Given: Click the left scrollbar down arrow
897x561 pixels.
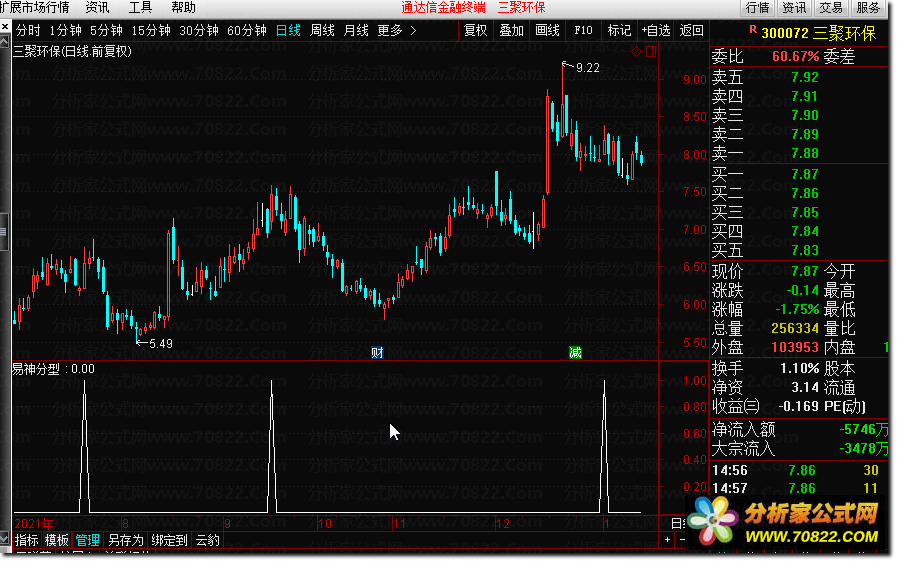Looking at the screenshot, I should (4, 539).
